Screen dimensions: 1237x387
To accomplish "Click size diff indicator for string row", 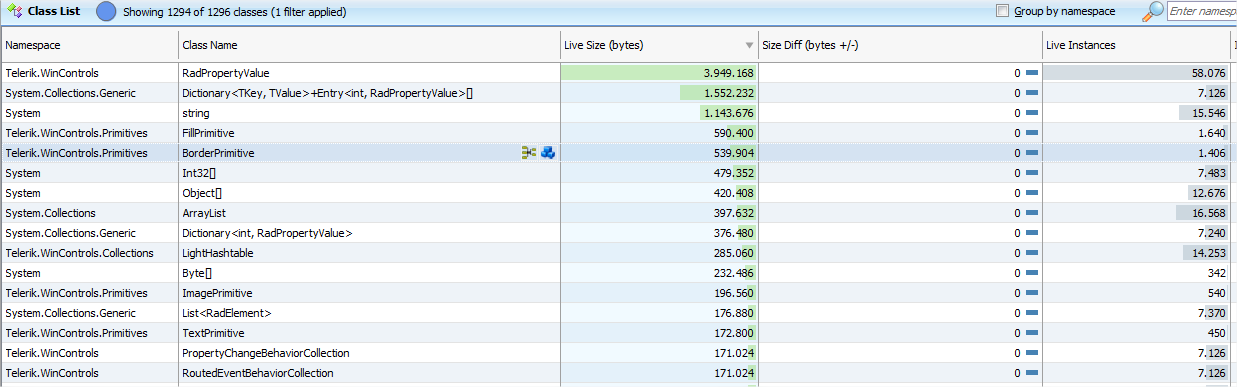I will pyautogui.click(x=1032, y=113).
